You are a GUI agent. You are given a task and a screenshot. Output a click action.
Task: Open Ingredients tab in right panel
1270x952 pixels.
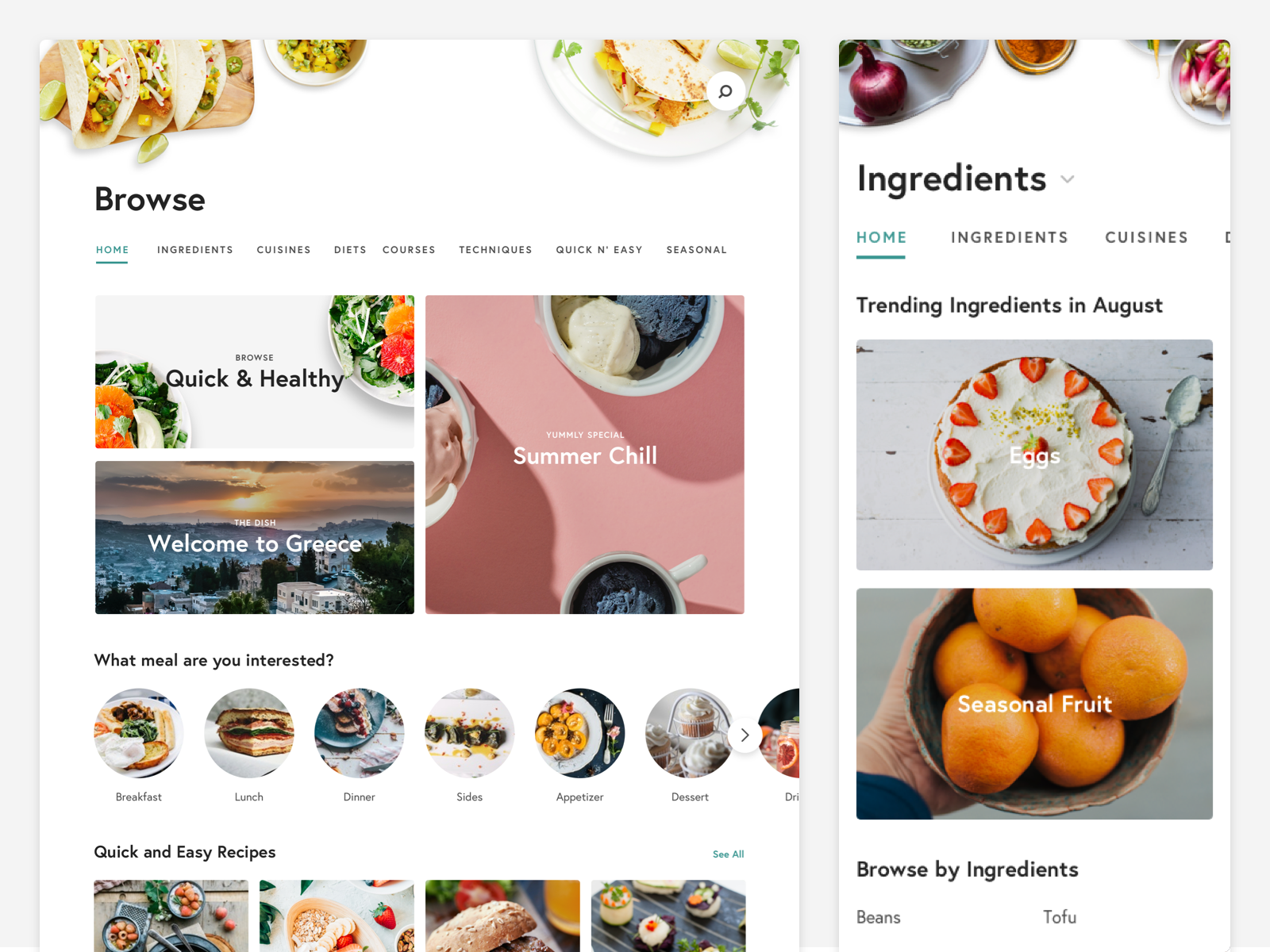click(x=1010, y=237)
